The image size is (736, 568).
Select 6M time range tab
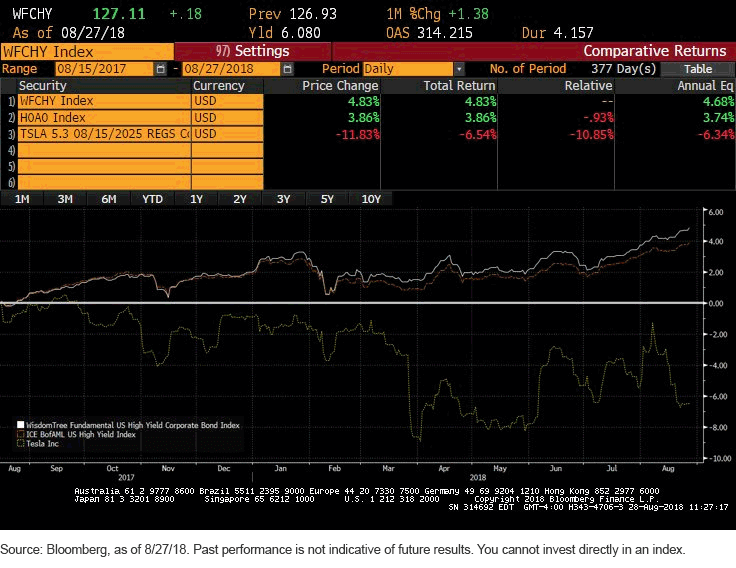coord(109,199)
